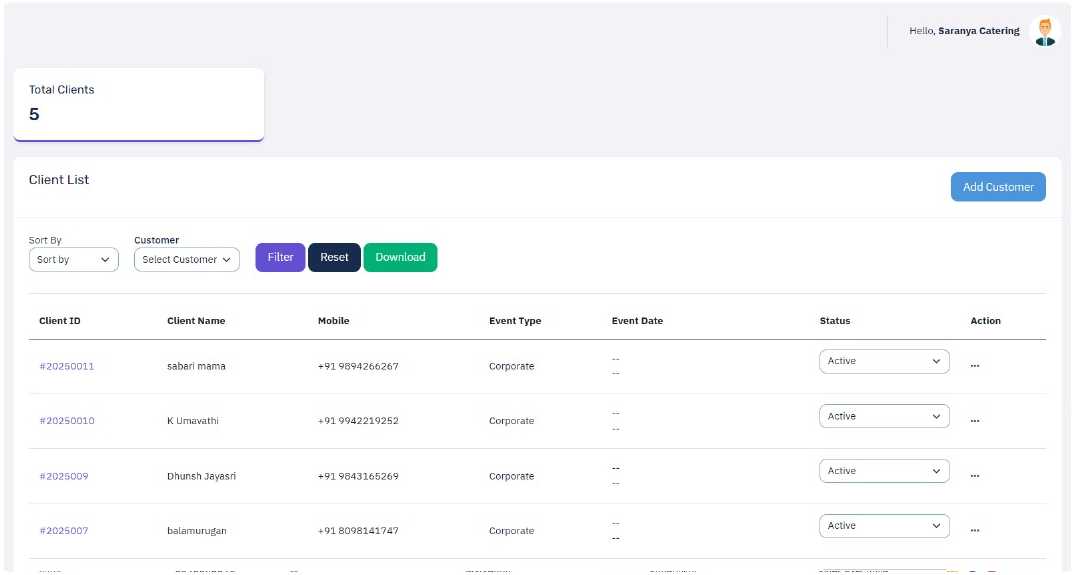1075x575 pixels.
Task: Click Corporate event type for balamurugan
Action: click(x=511, y=530)
